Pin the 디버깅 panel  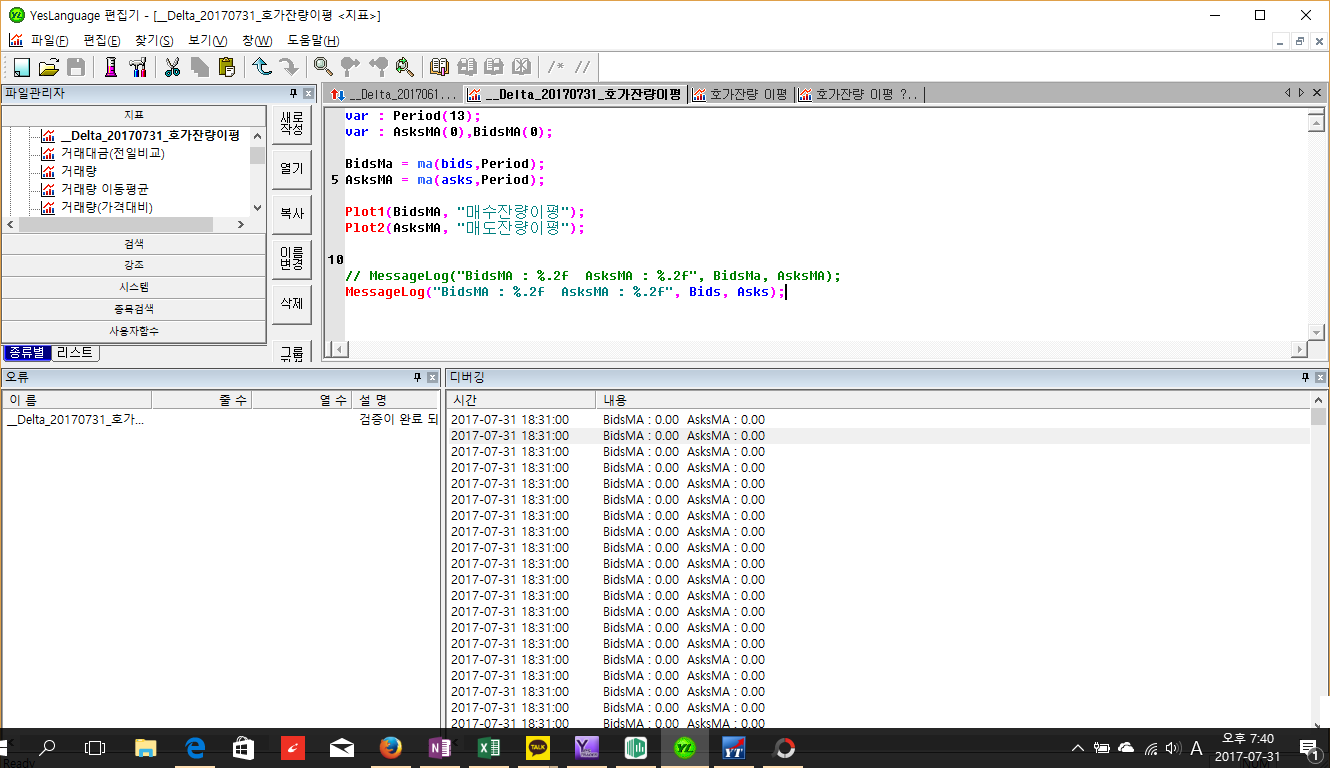(1305, 378)
